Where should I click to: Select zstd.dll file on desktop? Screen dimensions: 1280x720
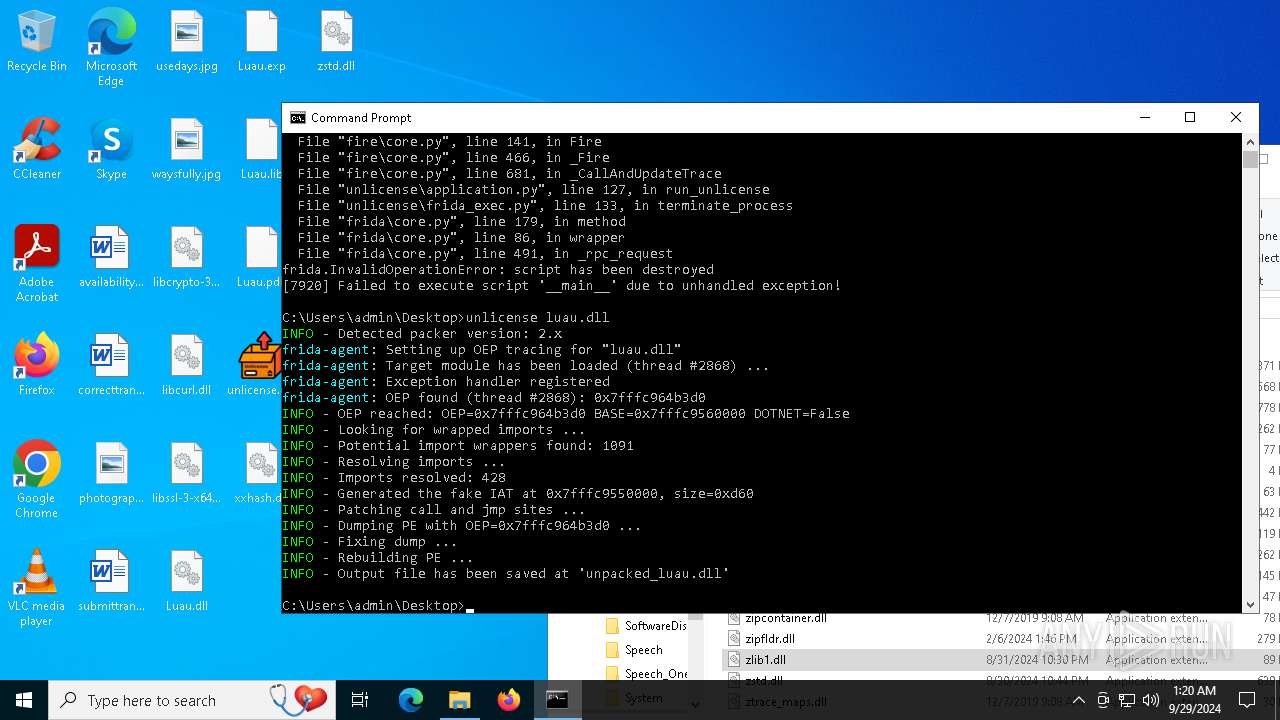pos(336,42)
